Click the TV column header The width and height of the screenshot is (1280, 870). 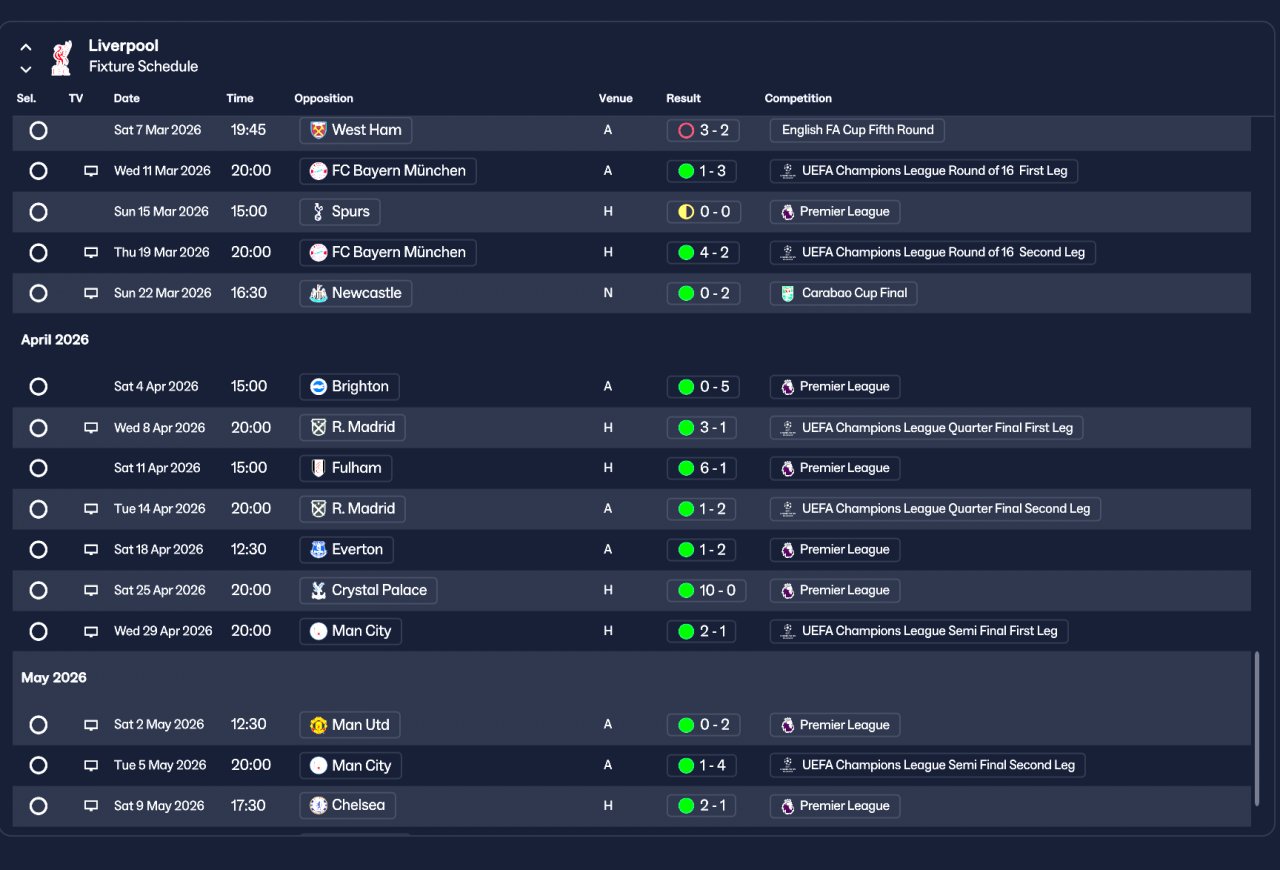coord(76,98)
